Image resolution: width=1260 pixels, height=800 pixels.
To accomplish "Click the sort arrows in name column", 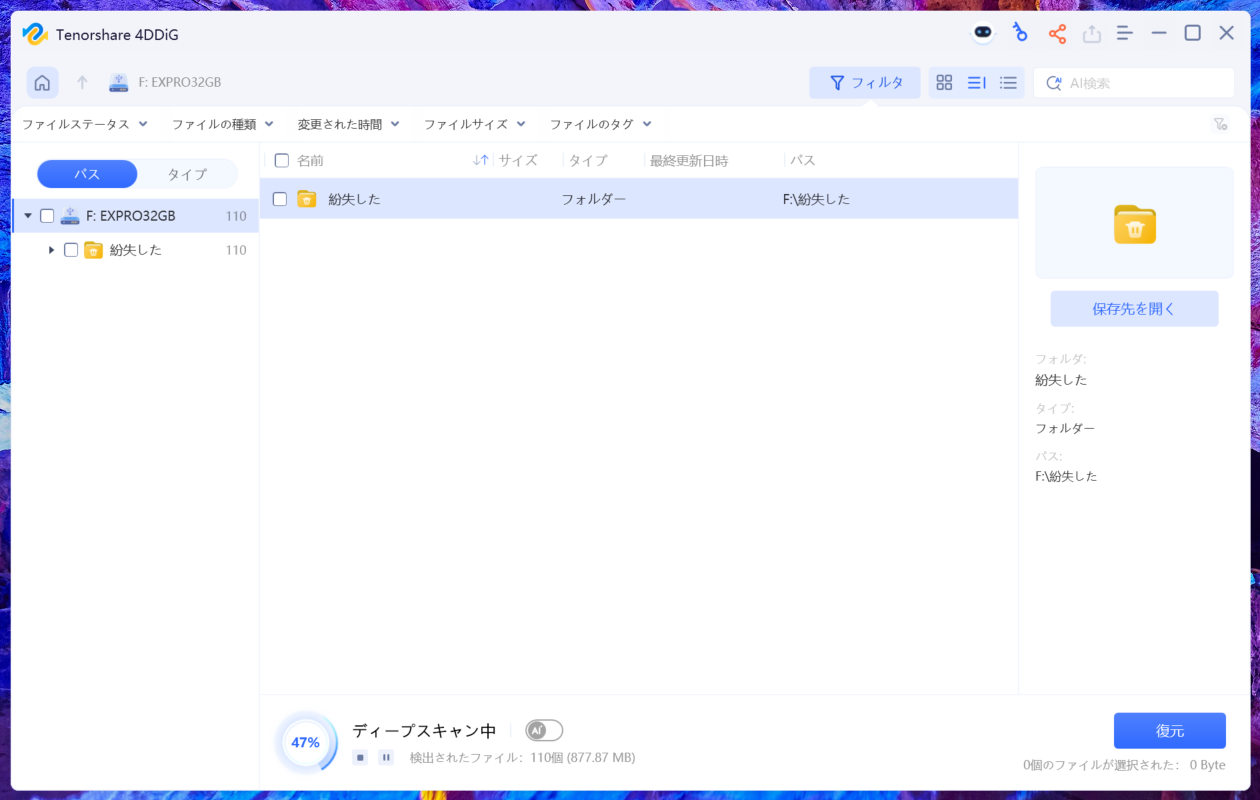I will (x=480, y=160).
